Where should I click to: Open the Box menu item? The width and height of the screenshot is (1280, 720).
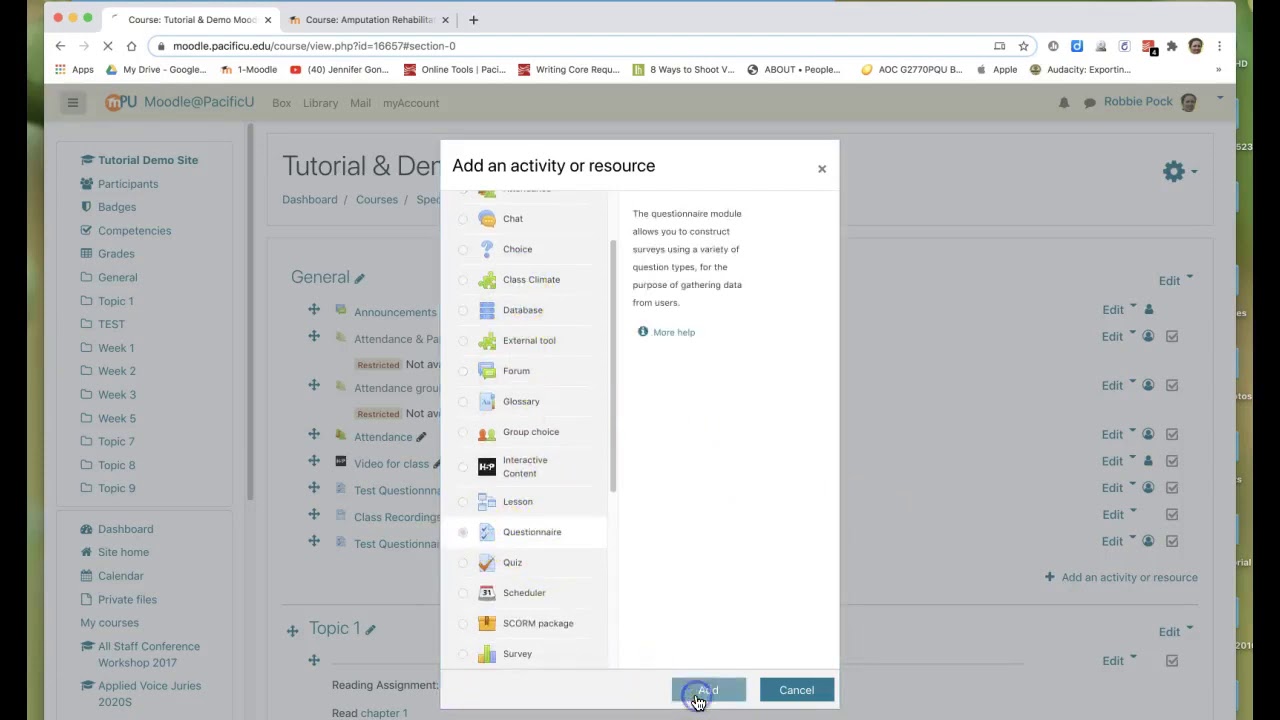[x=281, y=103]
